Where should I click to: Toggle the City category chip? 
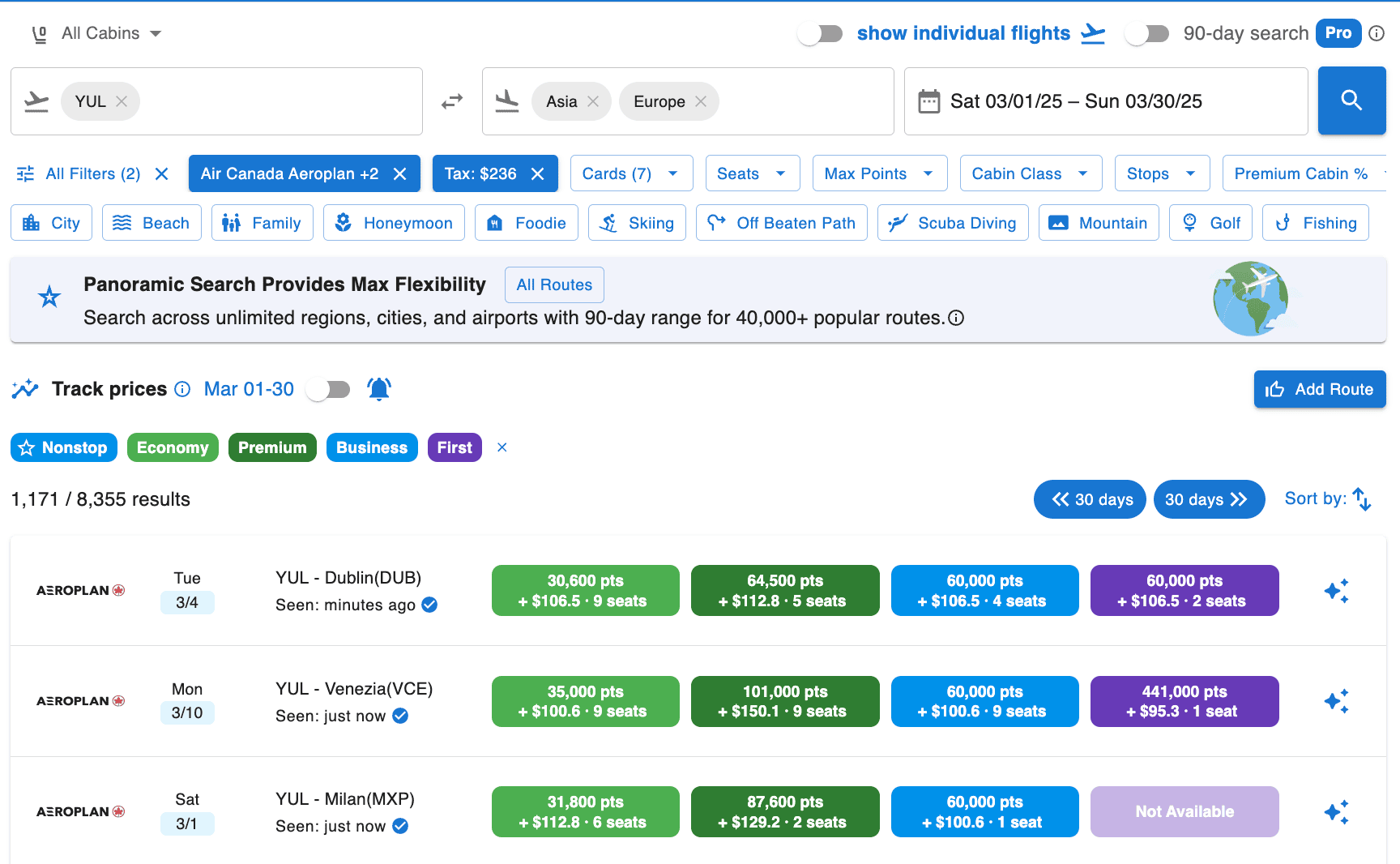click(51, 223)
